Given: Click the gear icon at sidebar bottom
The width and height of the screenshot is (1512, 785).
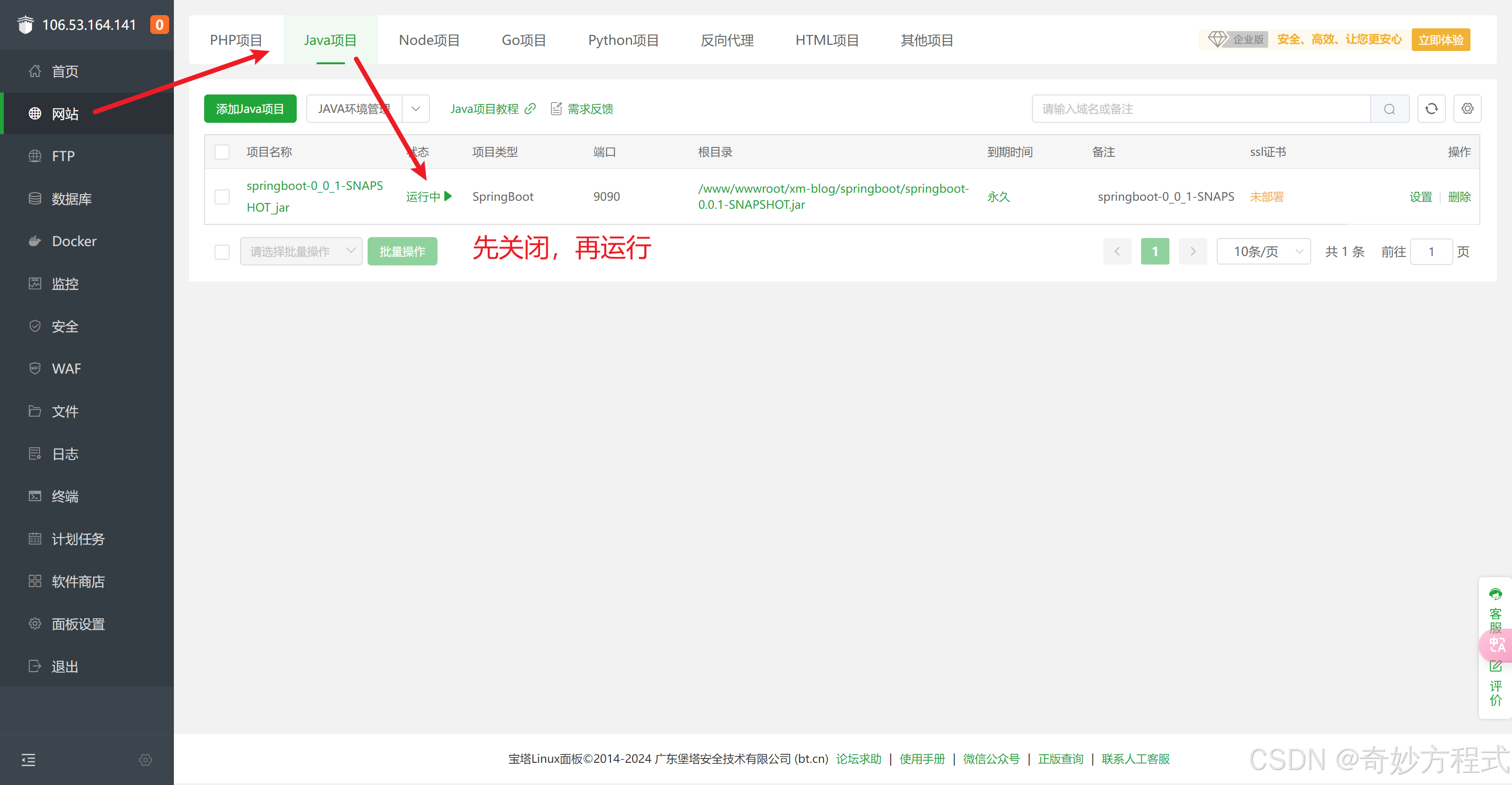Looking at the screenshot, I should pyautogui.click(x=146, y=760).
